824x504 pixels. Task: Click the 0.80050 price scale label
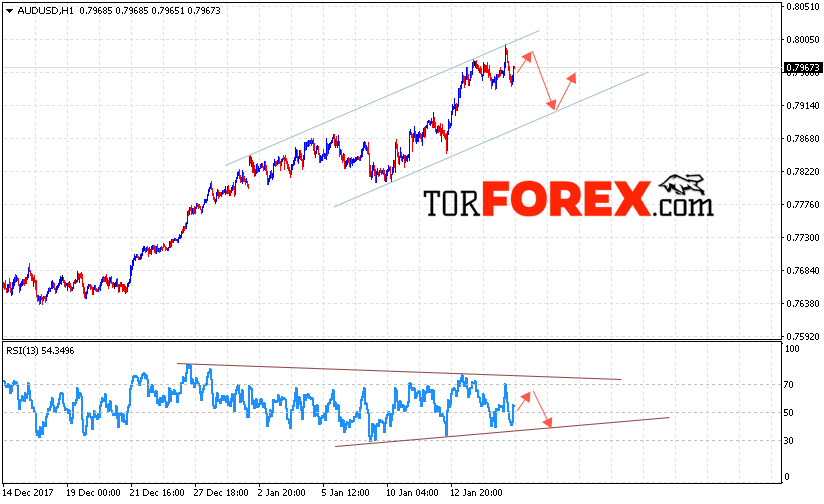point(802,39)
